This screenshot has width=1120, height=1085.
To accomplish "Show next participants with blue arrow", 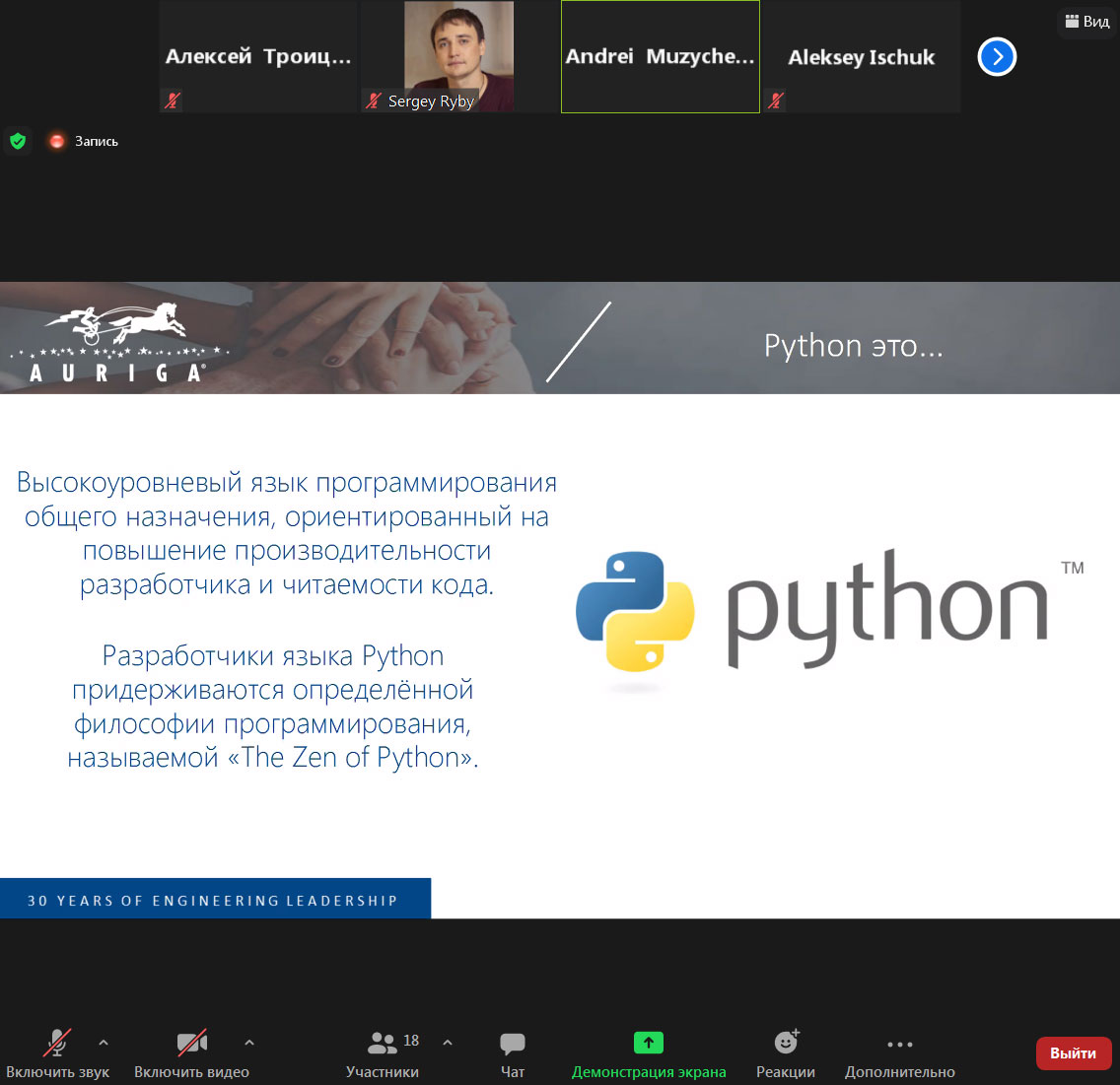I will pos(997,56).
